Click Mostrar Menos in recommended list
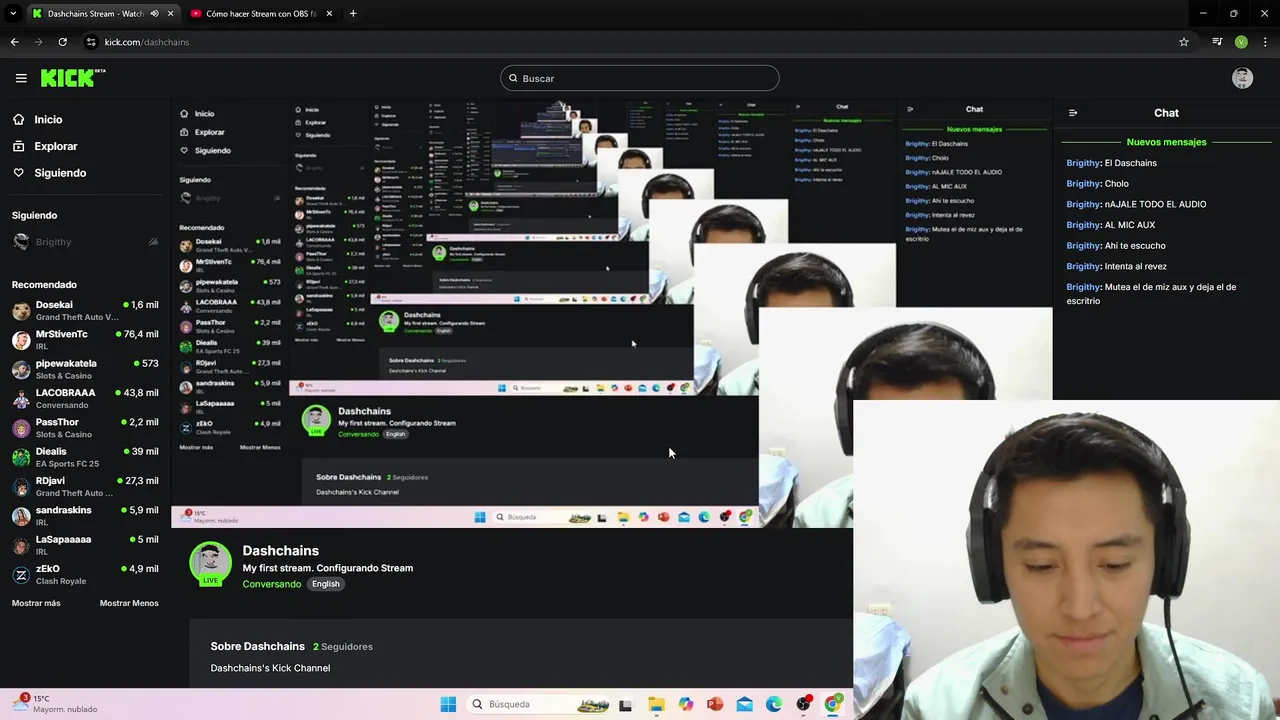The height and width of the screenshot is (720, 1280). tap(129, 603)
